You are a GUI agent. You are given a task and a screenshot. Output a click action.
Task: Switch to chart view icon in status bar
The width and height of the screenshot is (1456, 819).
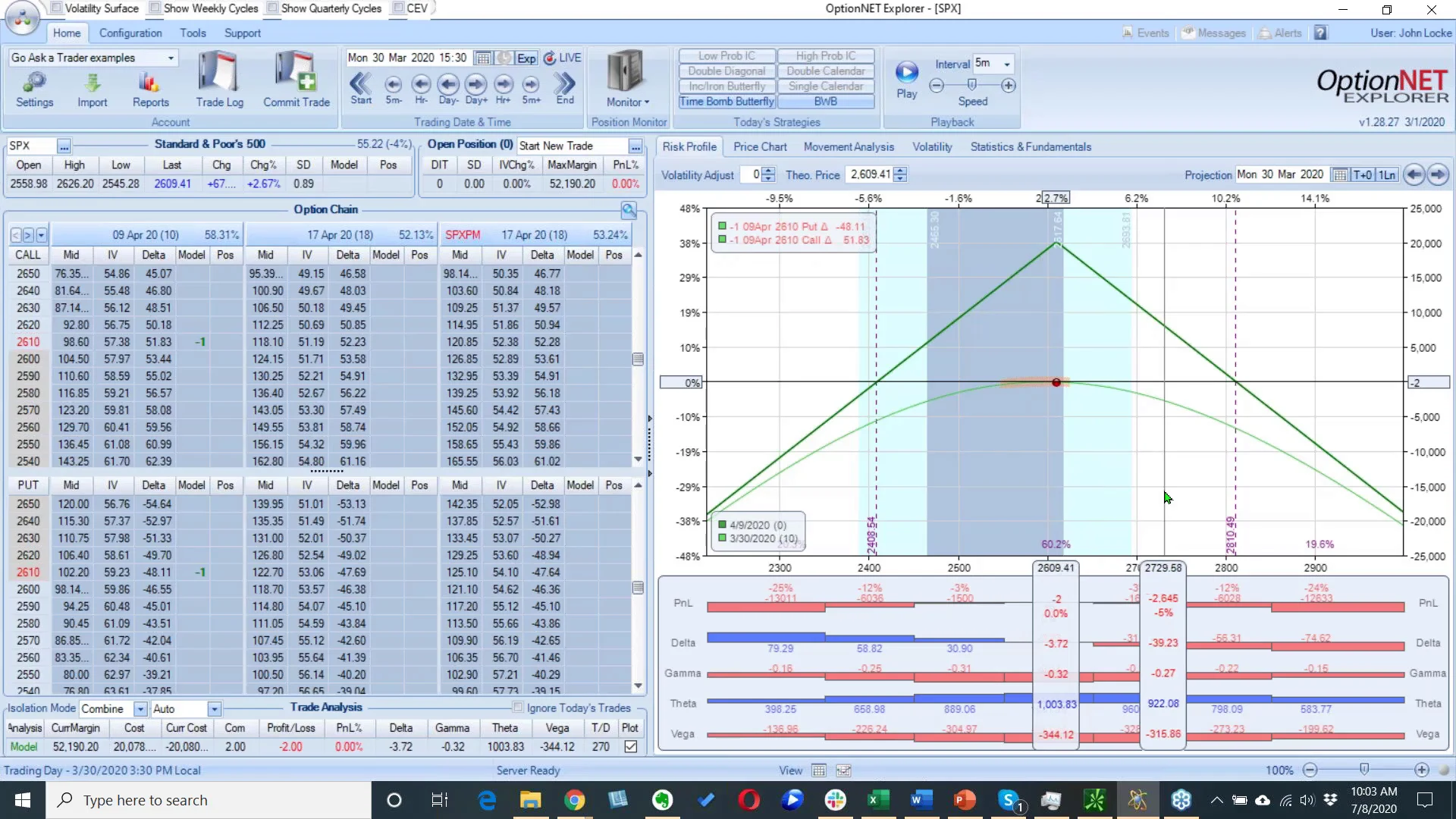pos(843,770)
